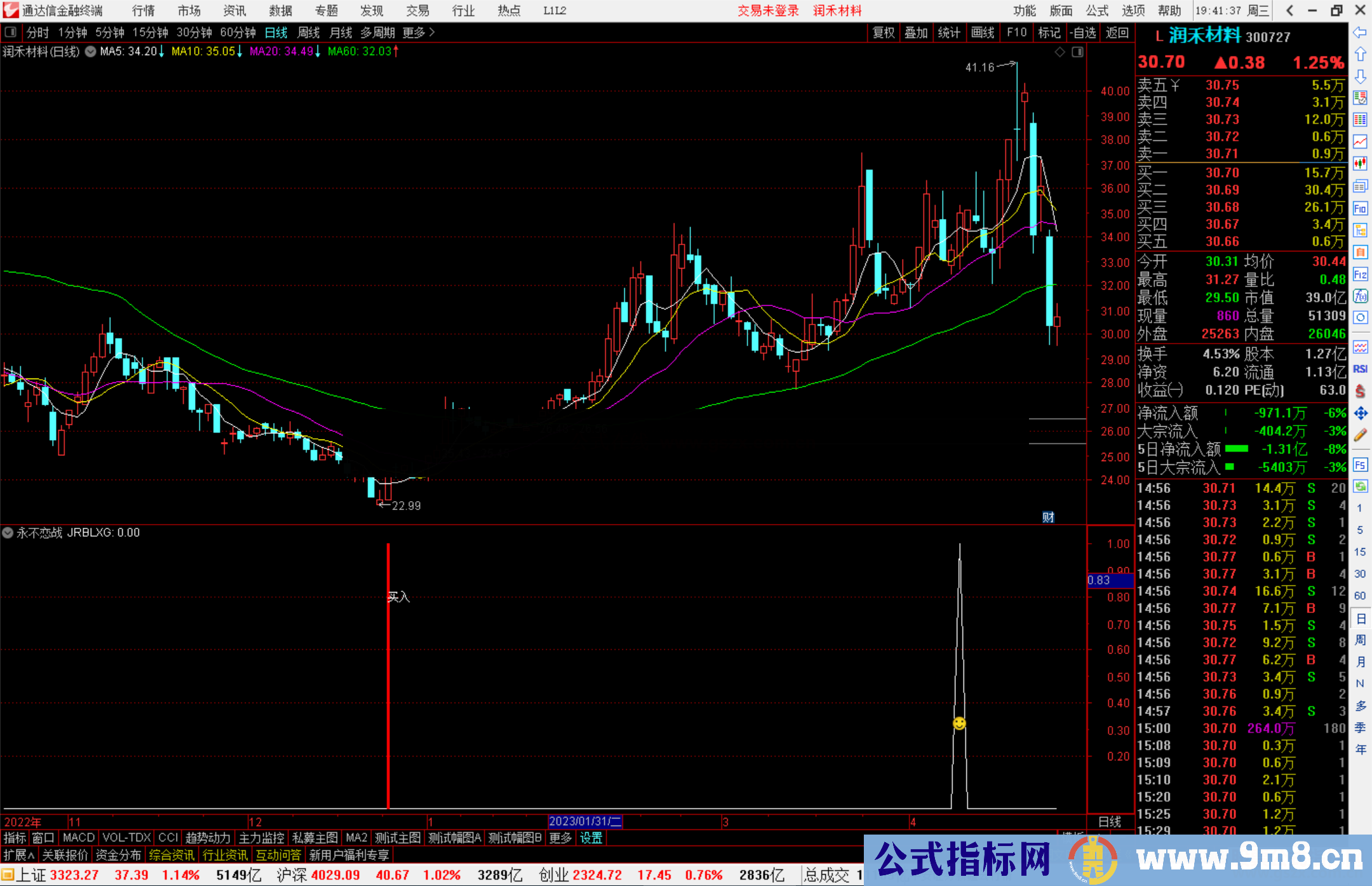Click the green refresh icon in sidebar
Image resolution: width=1372 pixels, height=886 pixels.
coord(1360,487)
